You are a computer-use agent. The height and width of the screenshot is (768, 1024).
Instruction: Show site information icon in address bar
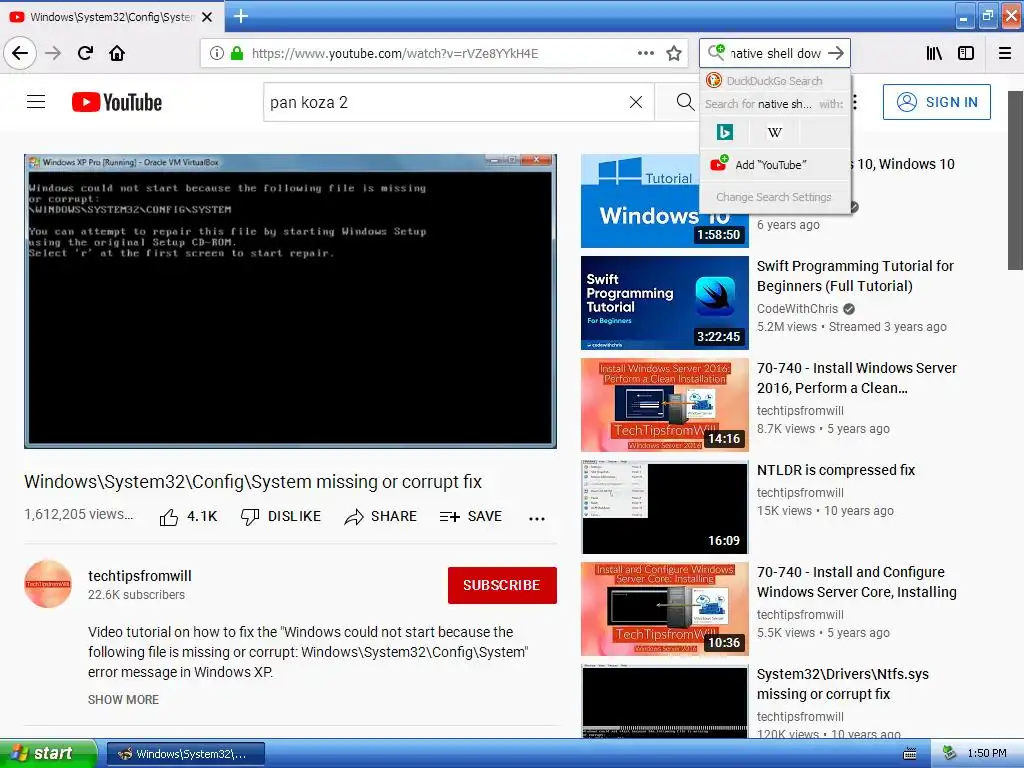[216, 53]
